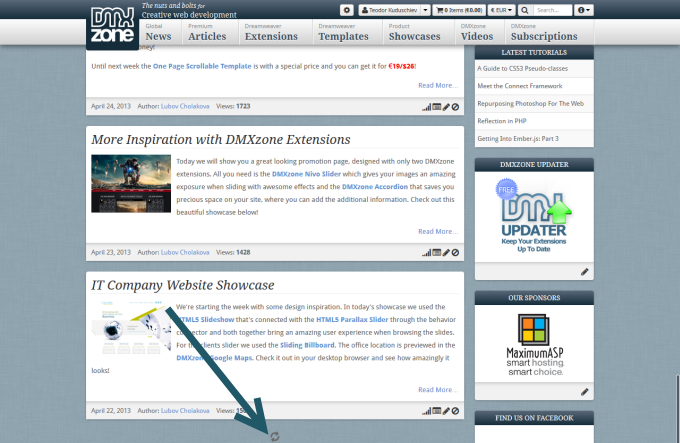This screenshot has height=443, width=680.
Task: Click pencil edit icon on April 23 post
Action: [x=446, y=253]
